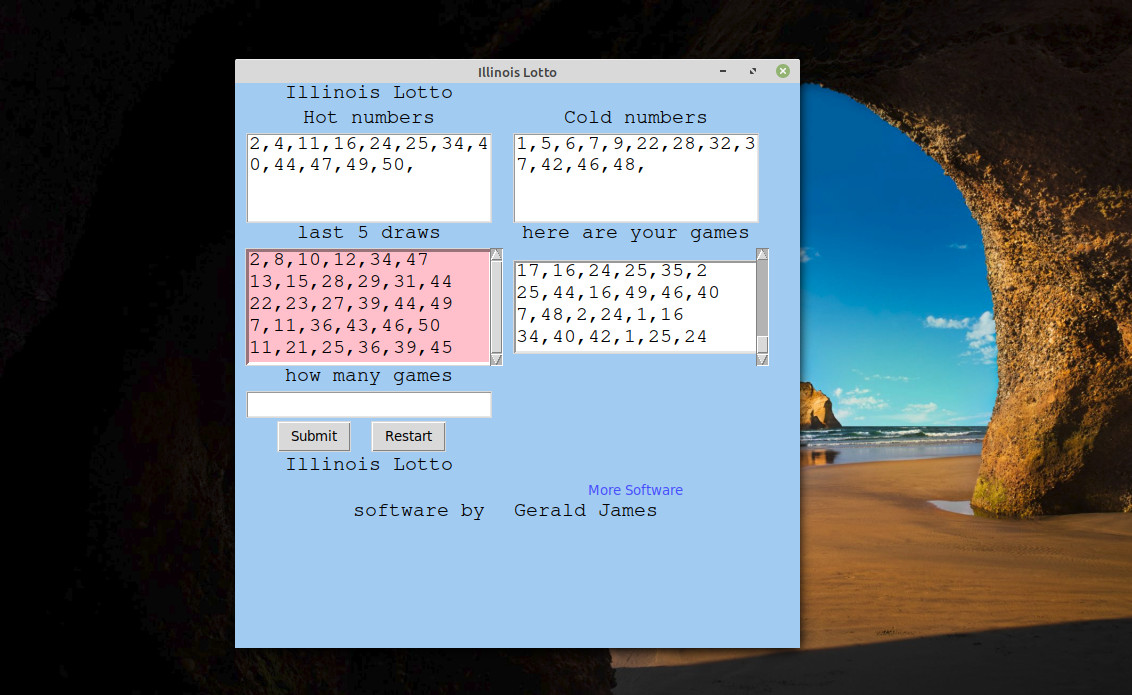The image size is (1132, 695).
Task: Click game line 7,48,2,24,1,16
Action: [x=600, y=315]
